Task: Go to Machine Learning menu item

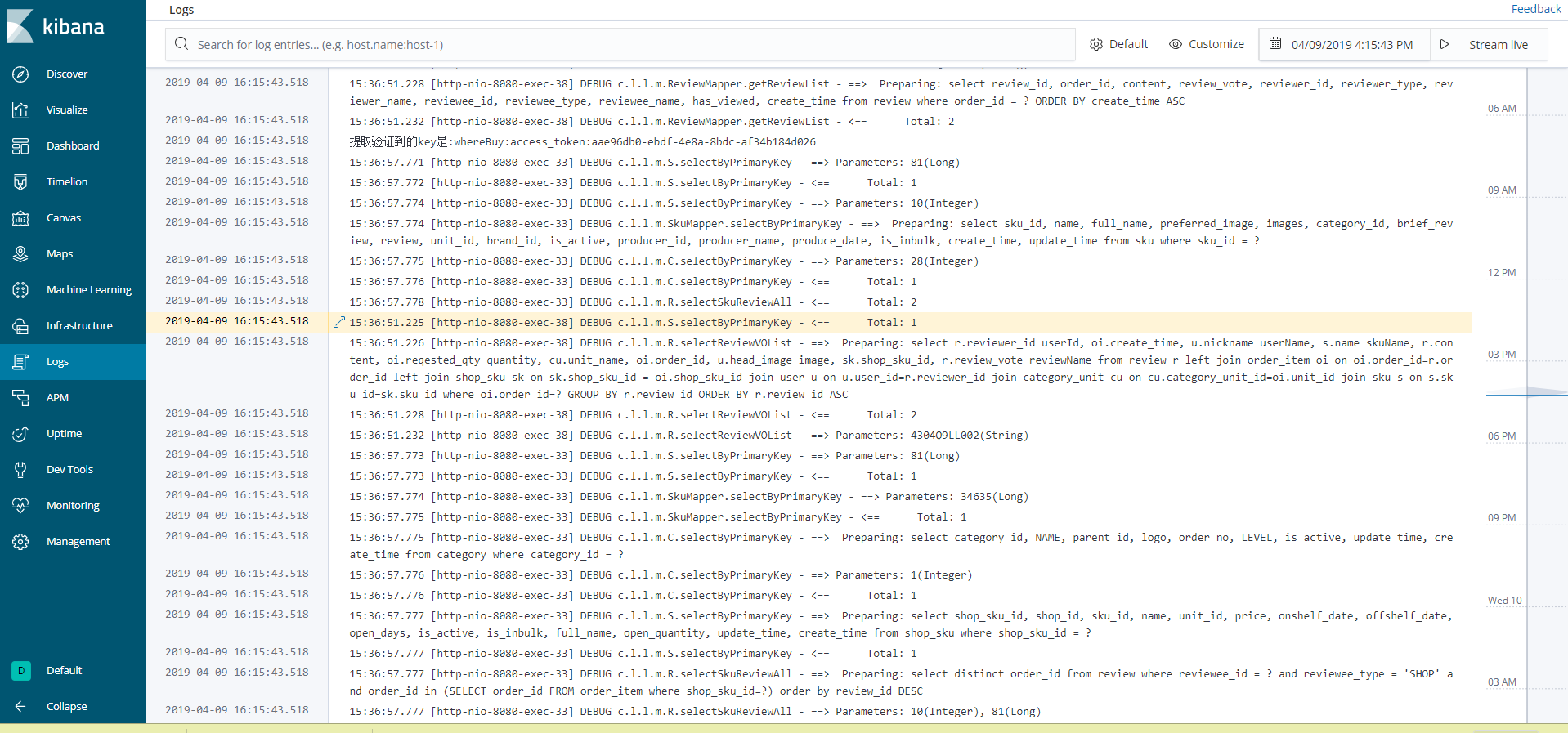Action: click(x=89, y=289)
